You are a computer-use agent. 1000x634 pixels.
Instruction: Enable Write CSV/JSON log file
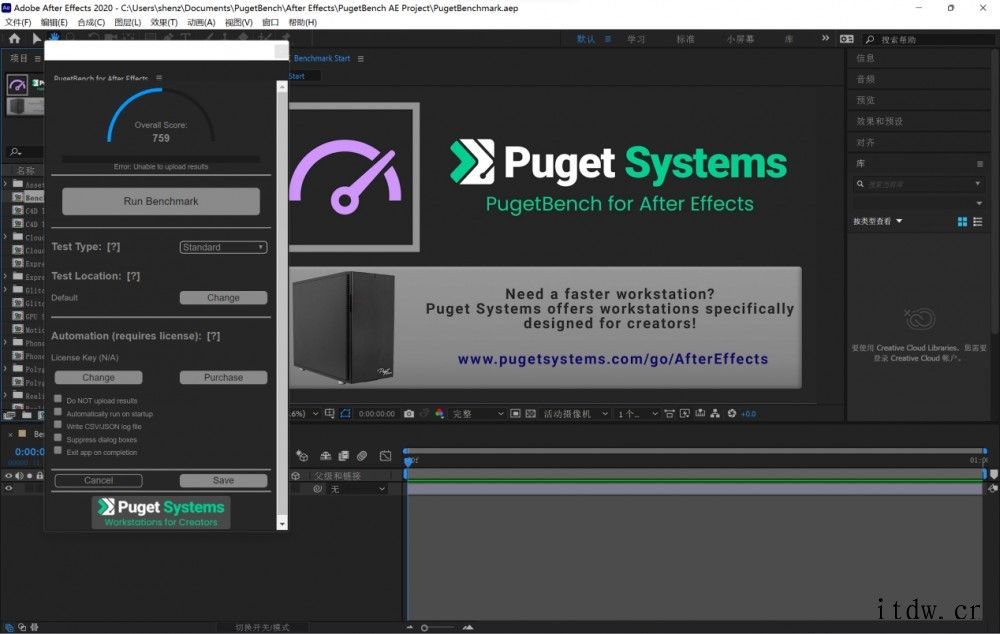click(58, 425)
